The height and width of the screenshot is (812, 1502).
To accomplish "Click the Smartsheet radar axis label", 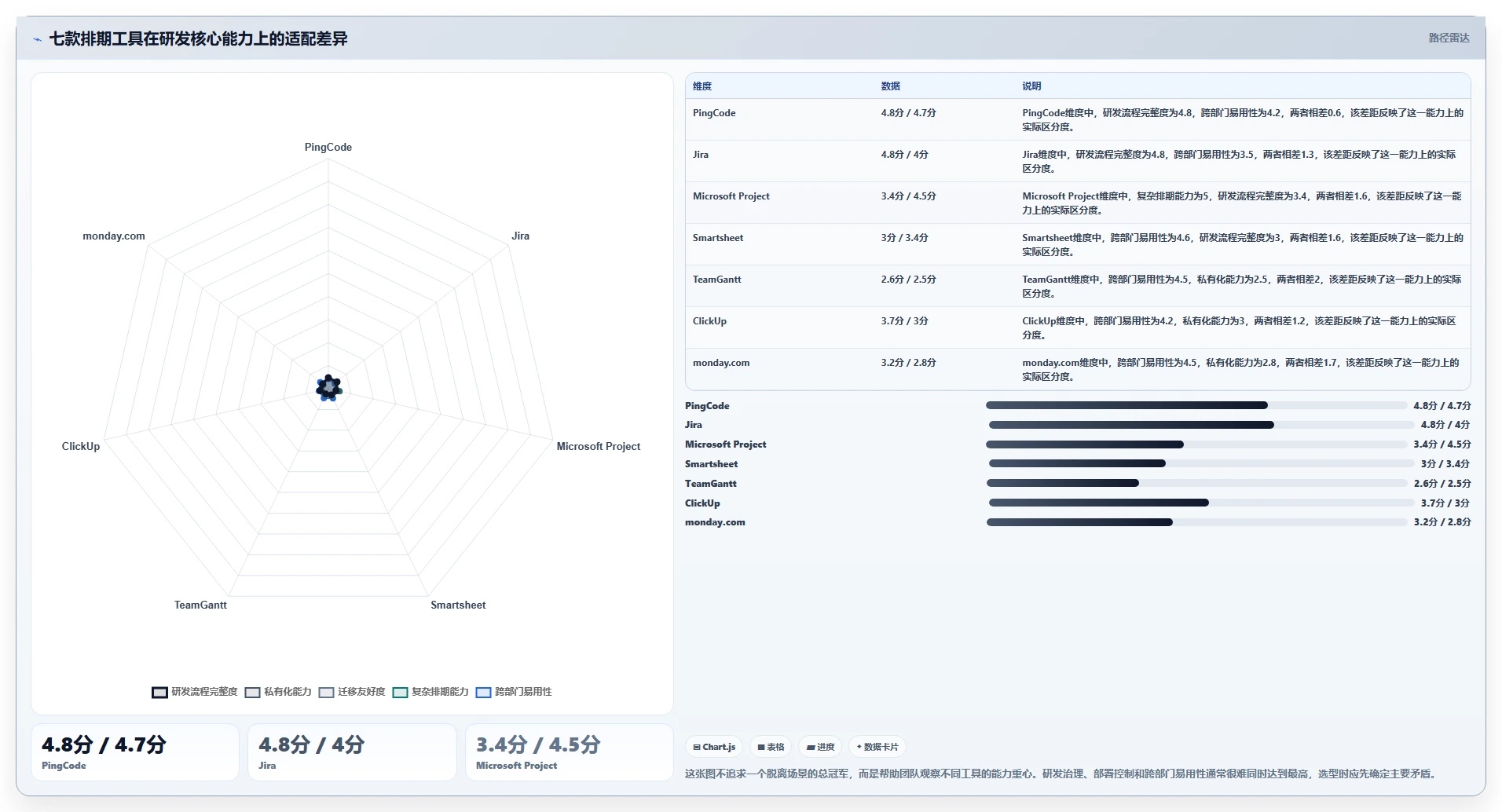I will click(x=458, y=605).
